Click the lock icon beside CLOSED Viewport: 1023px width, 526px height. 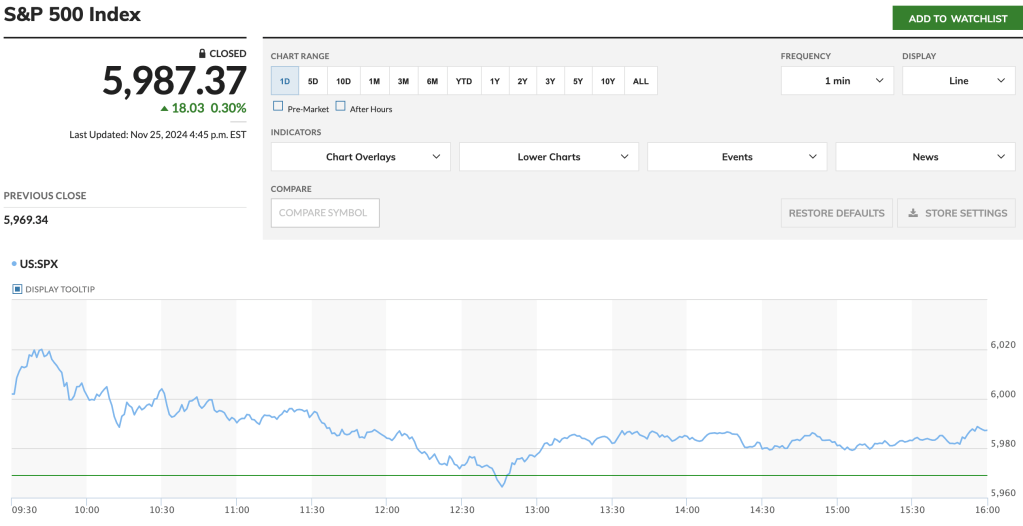point(202,54)
